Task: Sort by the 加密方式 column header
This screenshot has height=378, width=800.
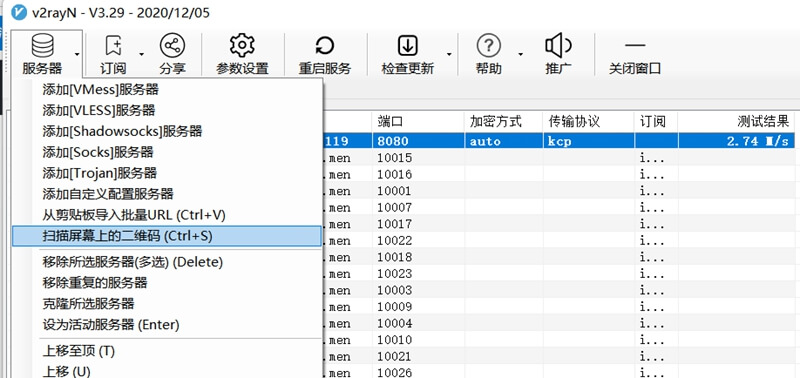Action: point(504,121)
